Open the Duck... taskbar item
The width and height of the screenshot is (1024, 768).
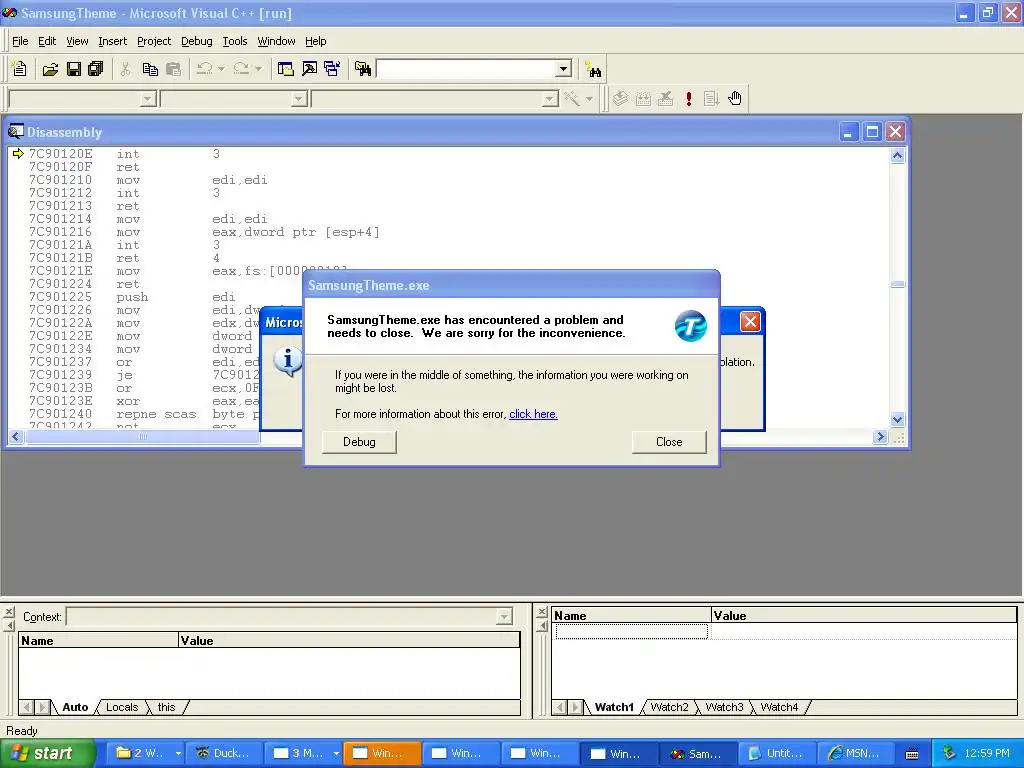pos(223,754)
